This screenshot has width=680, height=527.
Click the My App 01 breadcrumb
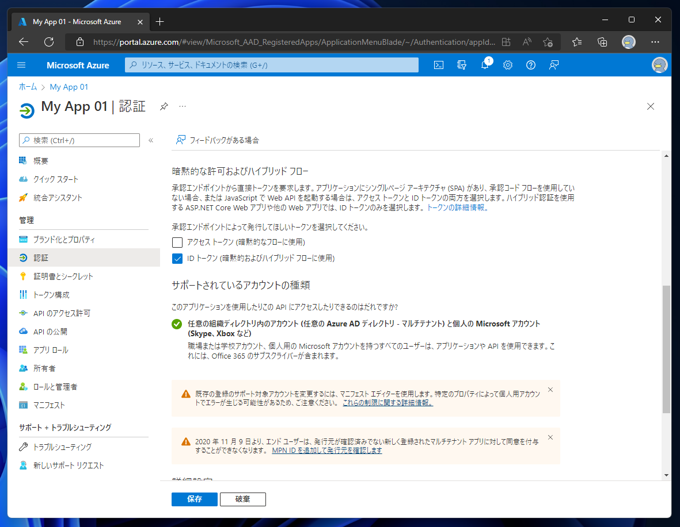pyautogui.click(x=69, y=87)
